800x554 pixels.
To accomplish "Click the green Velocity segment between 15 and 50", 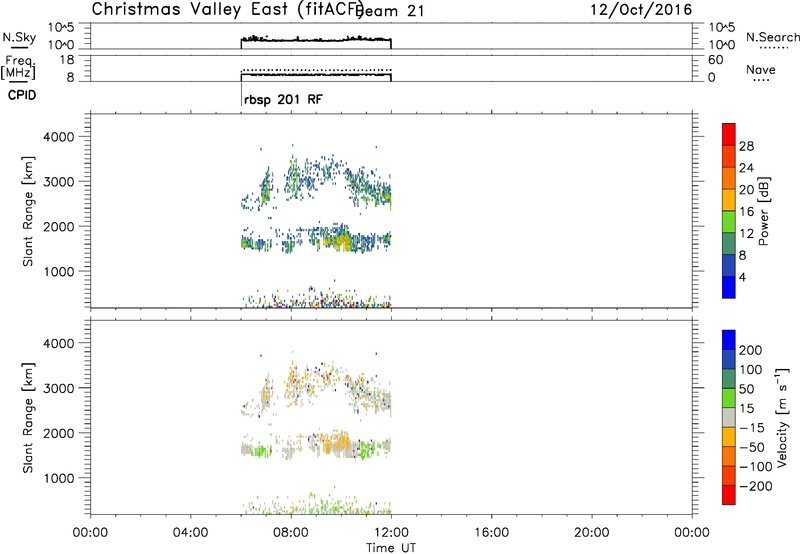I will click(729, 398).
